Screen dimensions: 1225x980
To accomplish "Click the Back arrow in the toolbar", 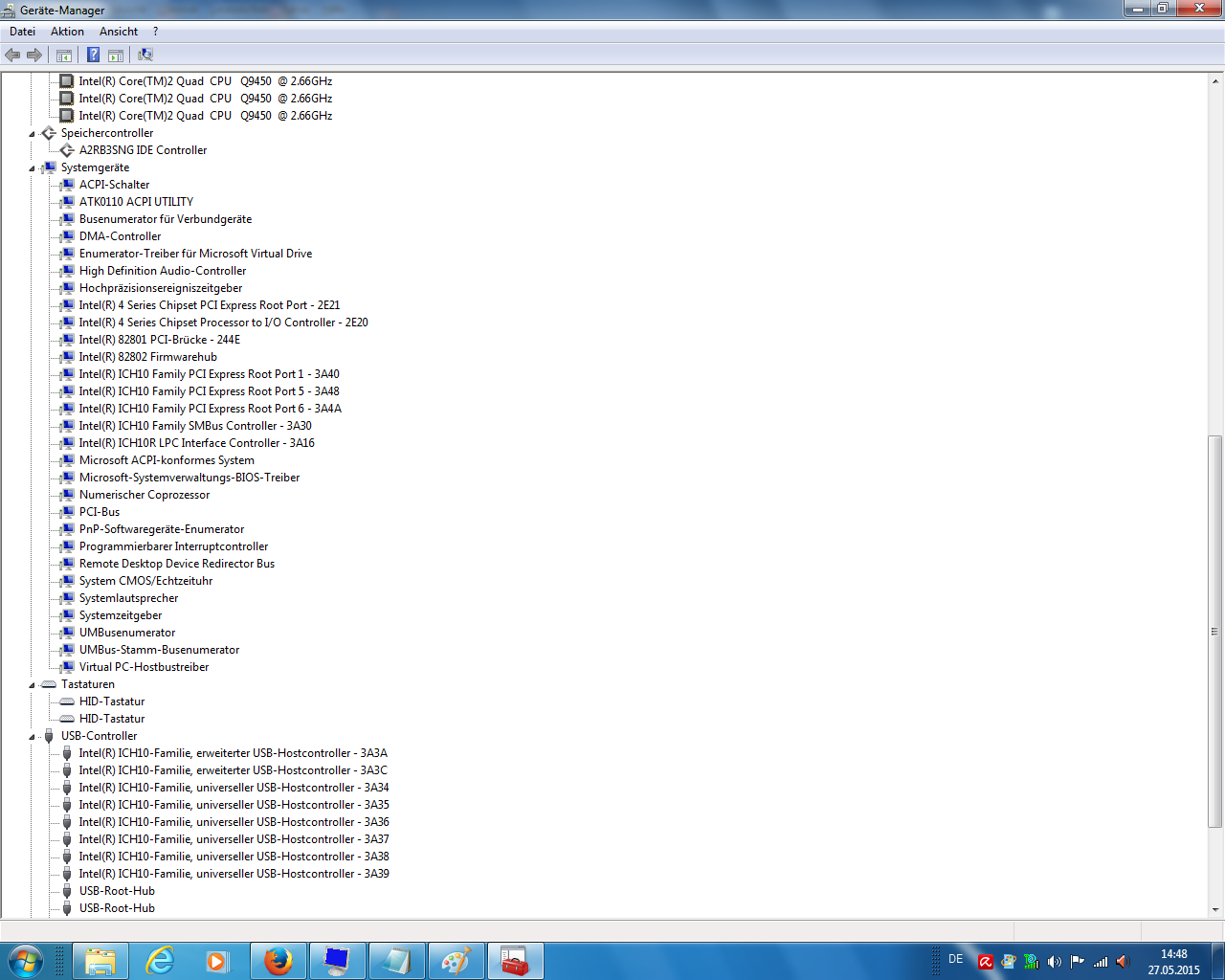I will [x=12, y=56].
